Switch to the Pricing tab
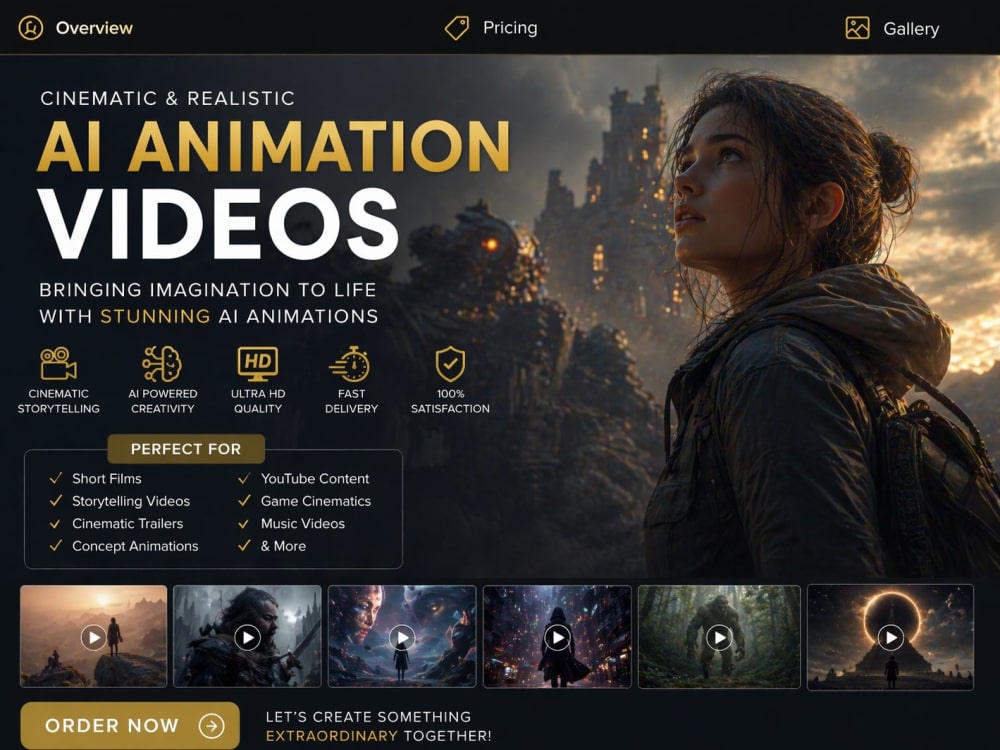 [491, 28]
